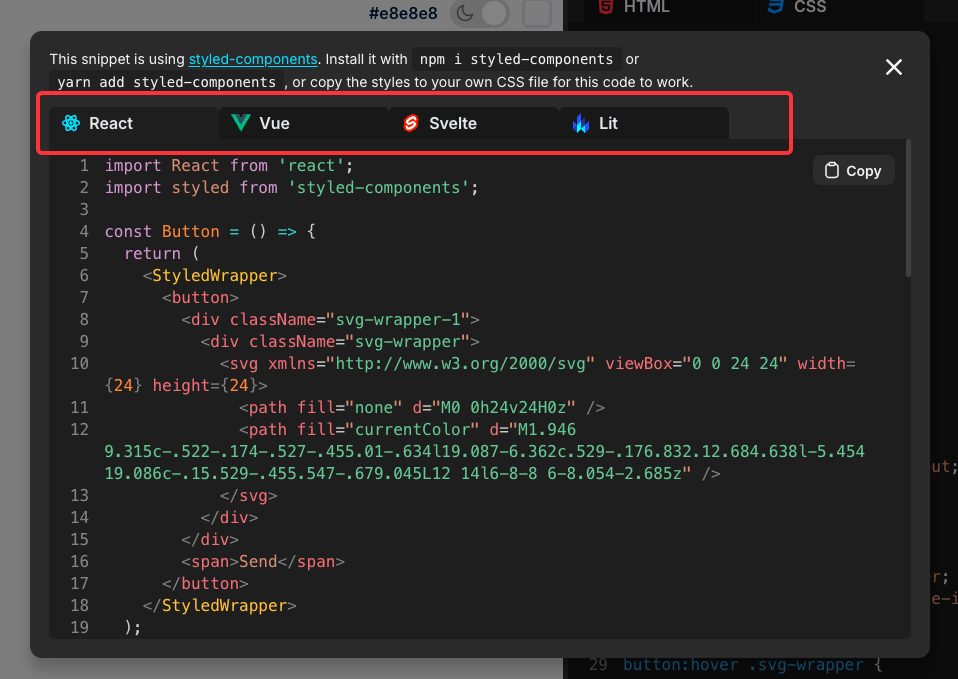Click the CSS3 shield icon
958x679 pixels.
click(775, 7)
